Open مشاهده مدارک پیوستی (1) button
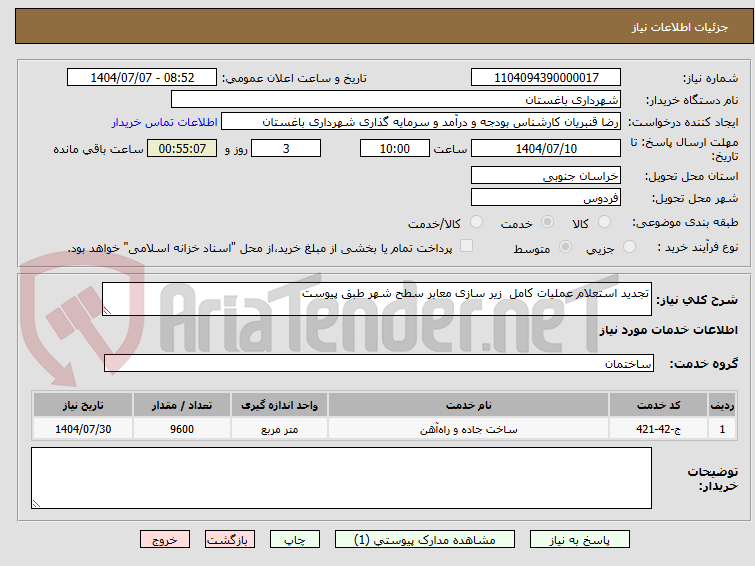 coord(425,540)
